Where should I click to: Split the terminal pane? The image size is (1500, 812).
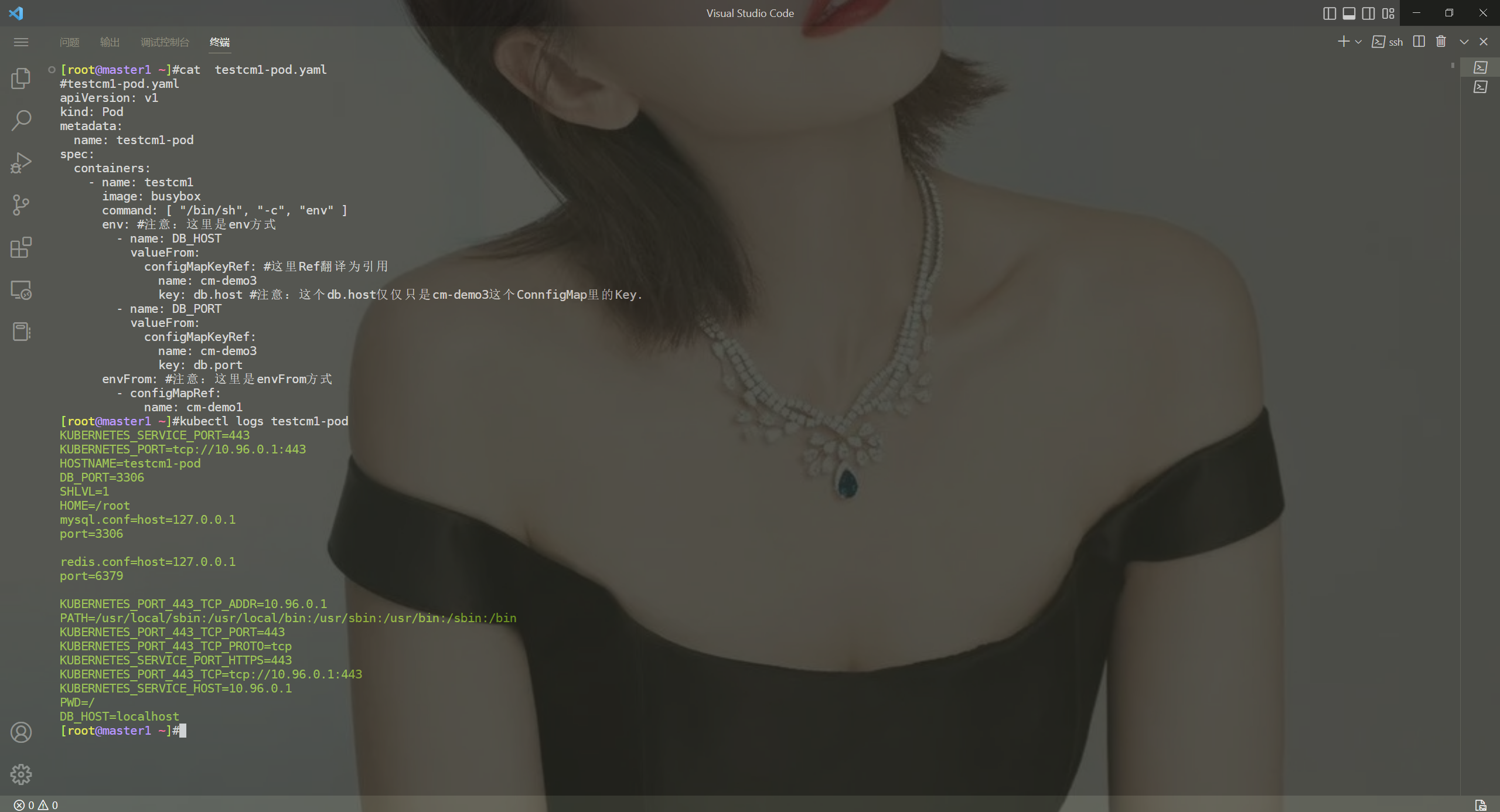1419,42
